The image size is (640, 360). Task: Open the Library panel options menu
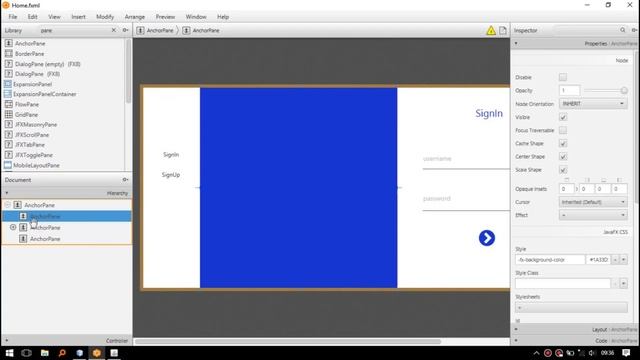126,30
